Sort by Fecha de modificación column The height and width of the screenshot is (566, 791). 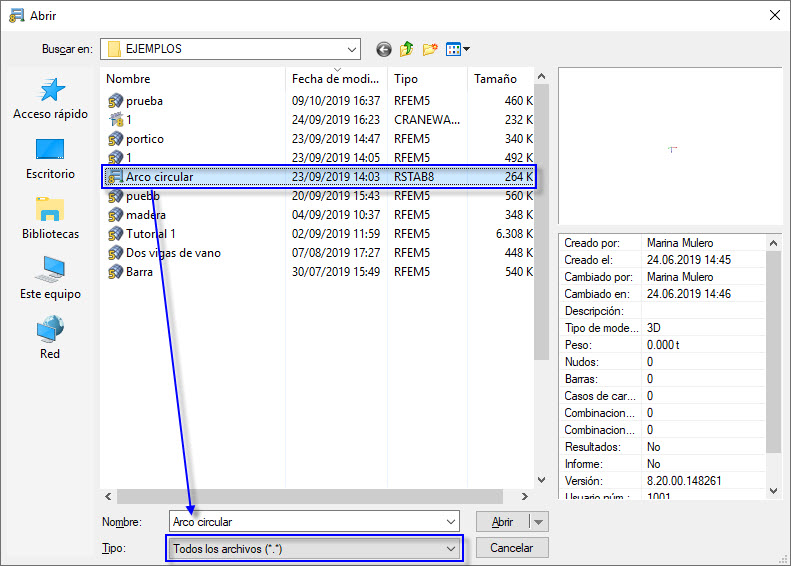point(336,79)
